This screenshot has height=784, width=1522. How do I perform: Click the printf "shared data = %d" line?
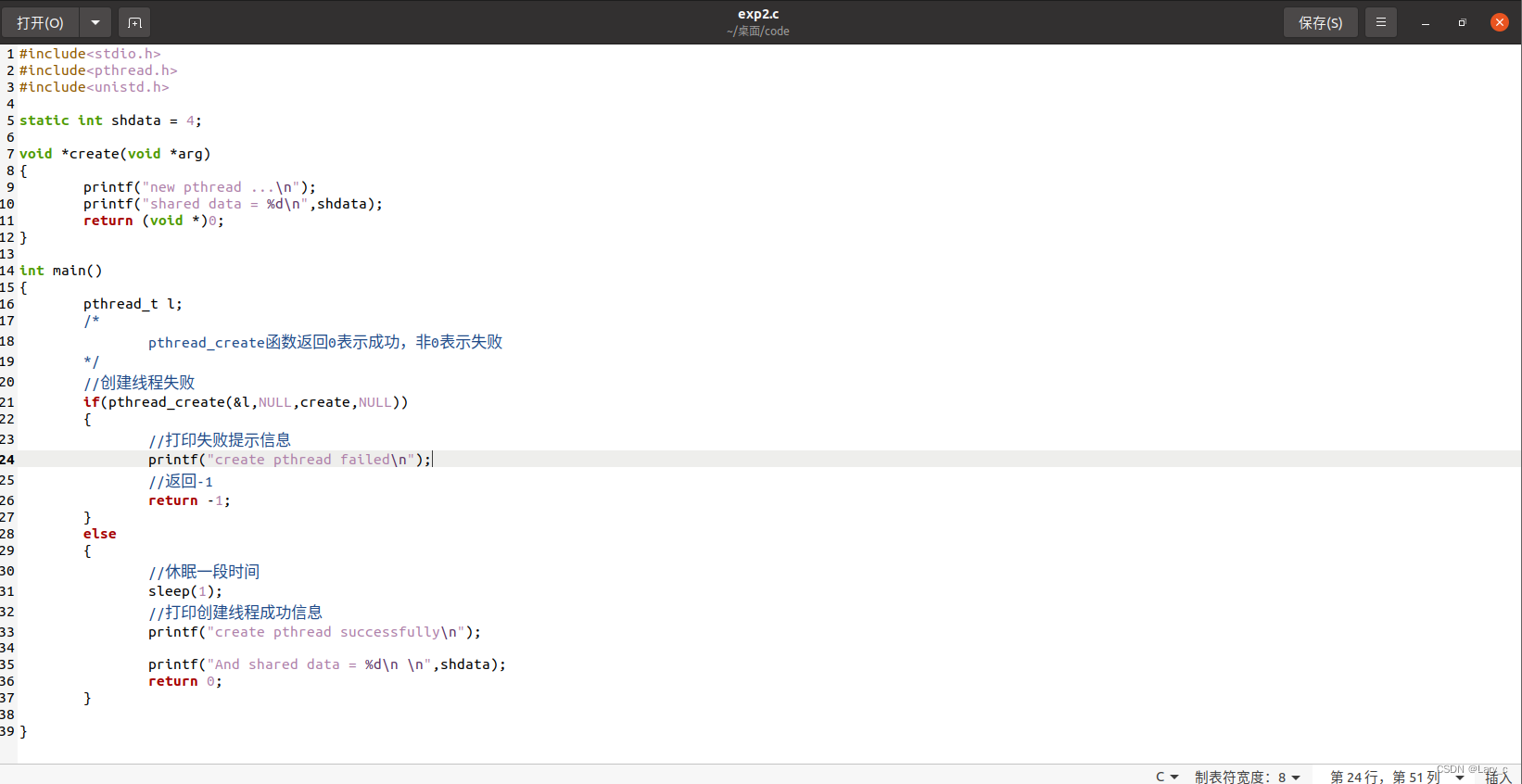pyautogui.click(x=233, y=204)
